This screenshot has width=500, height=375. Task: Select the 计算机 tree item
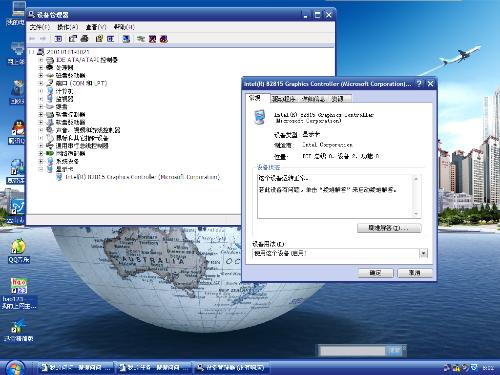[x=64, y=91]
